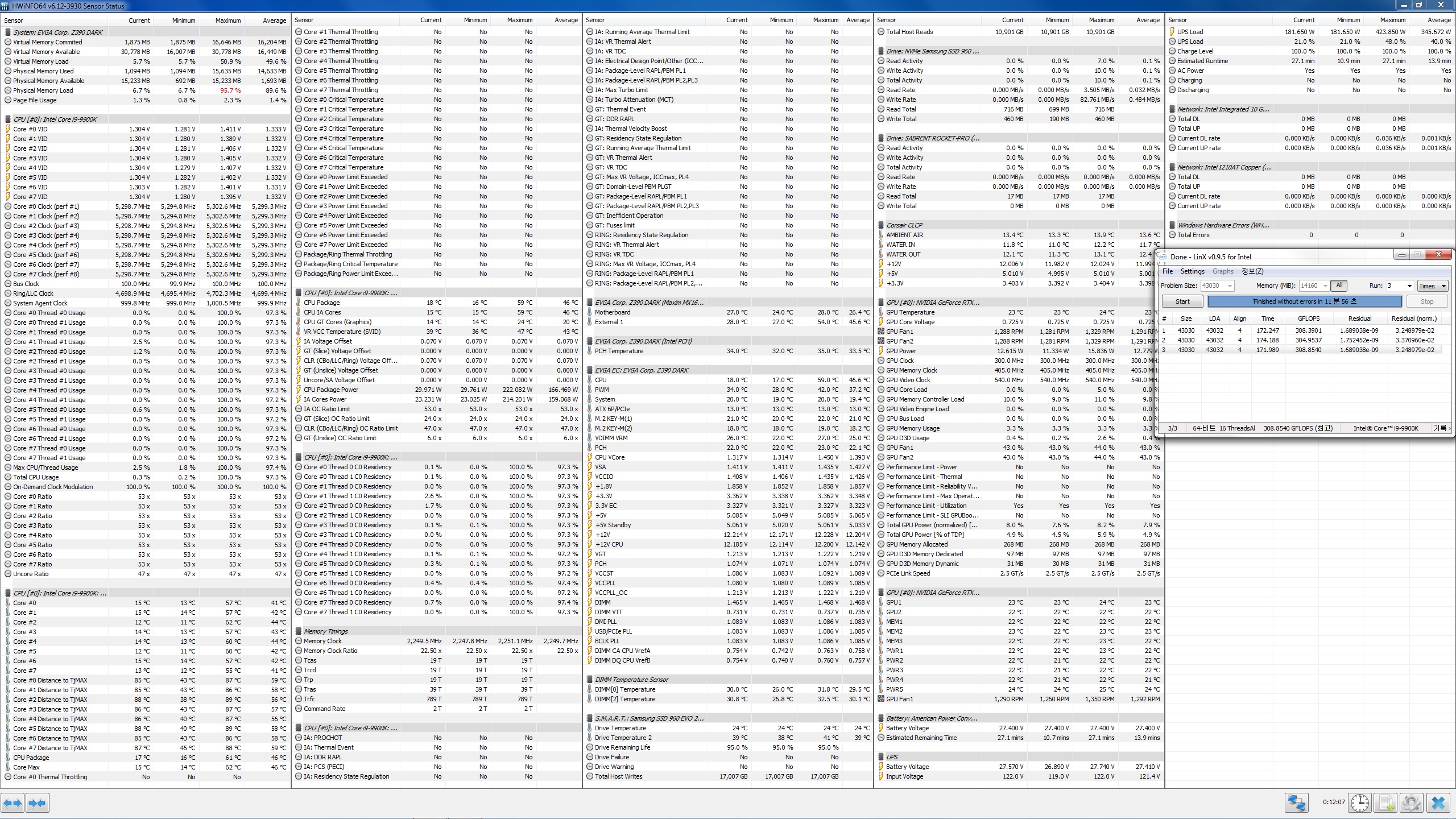The image size is (1456, 819).
Task: Expand the 기록 status bar arrow in LinX
Action: coord(1450,428)
